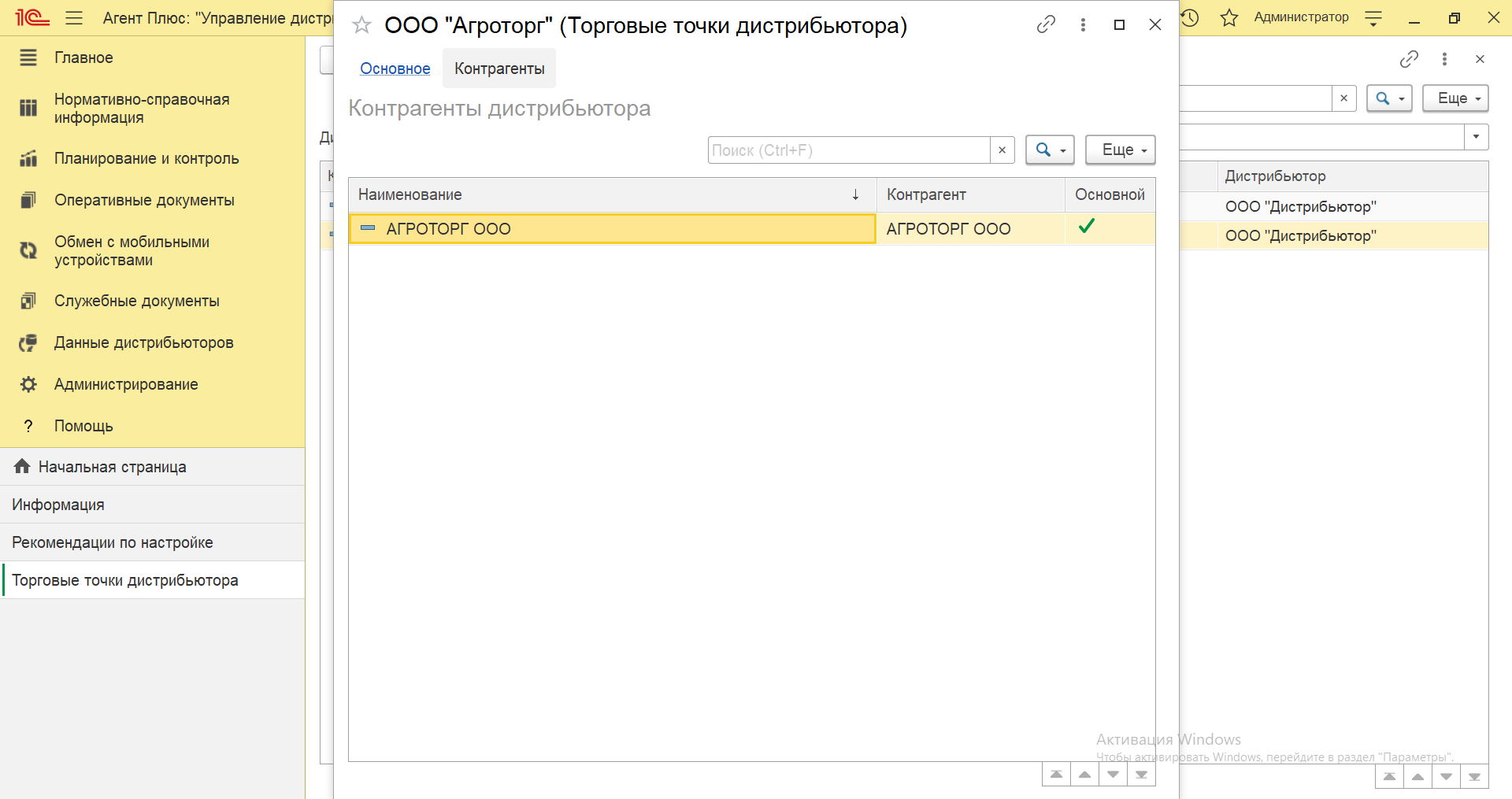
Task: Move up one record in Контрагенты list
Action: click(x=1084, y=775)
